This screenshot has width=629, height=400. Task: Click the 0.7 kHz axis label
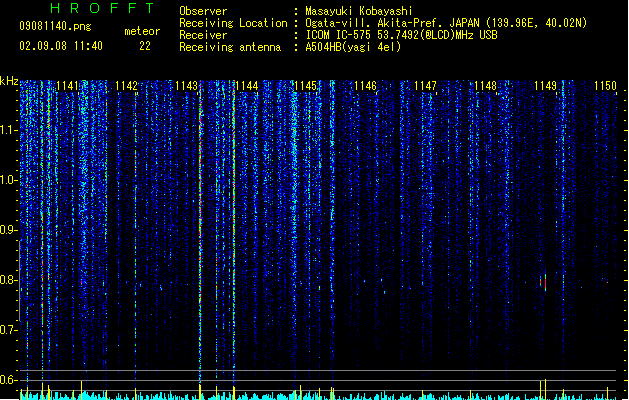pos(8,330)
